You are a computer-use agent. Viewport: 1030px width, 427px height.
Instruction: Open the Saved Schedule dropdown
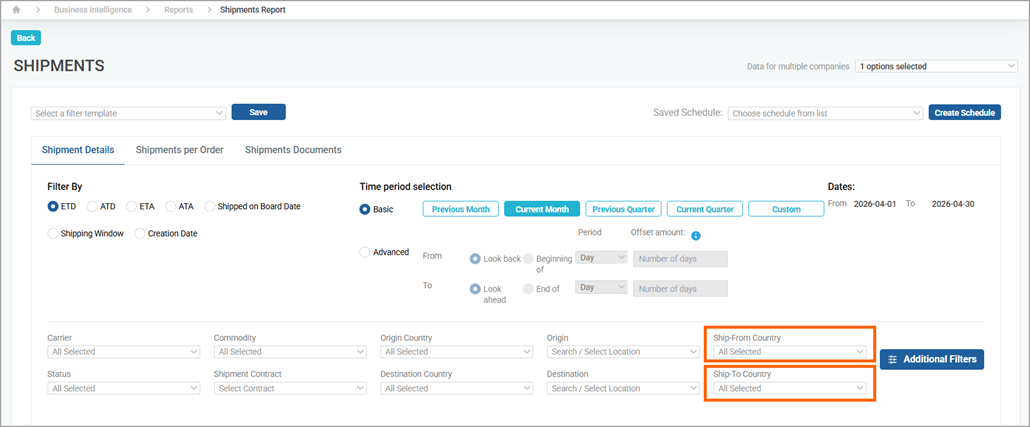826,113
